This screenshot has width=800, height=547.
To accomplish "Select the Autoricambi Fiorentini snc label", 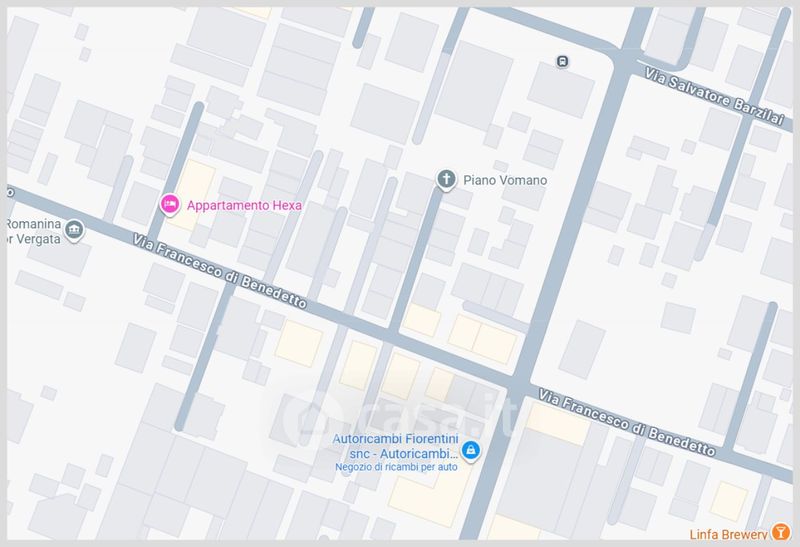I will click(x=395, y=446).
